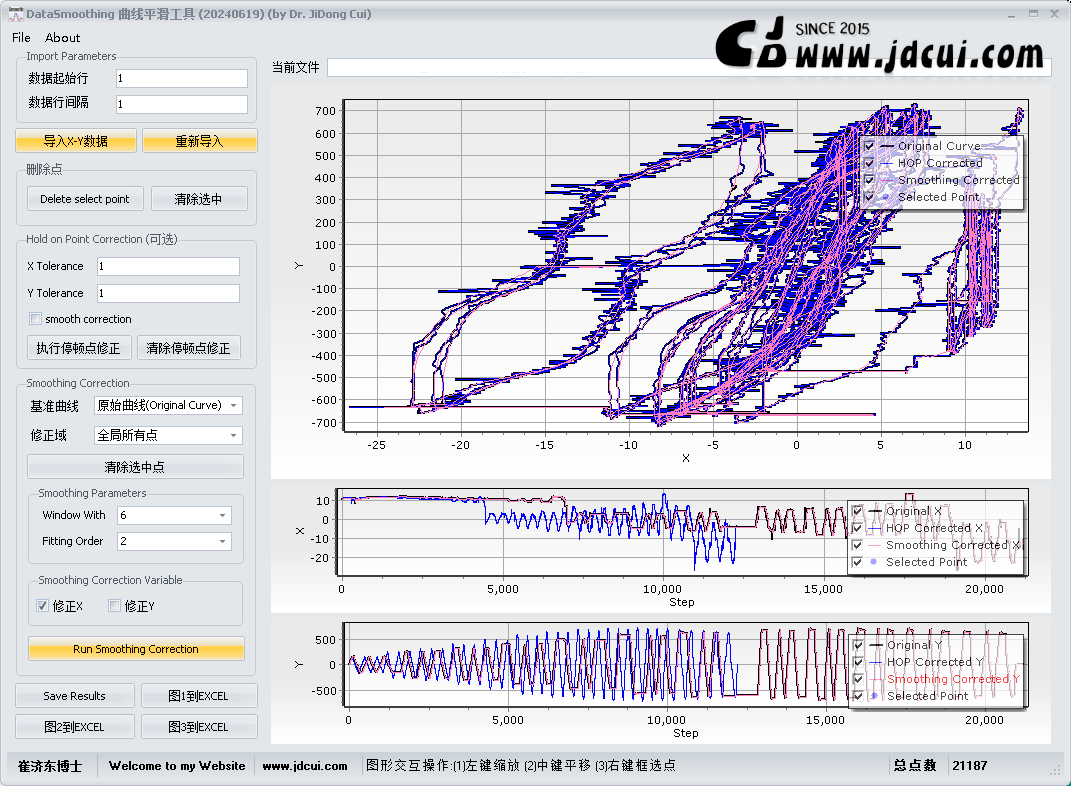Viewport: 1071px width, 786px height.
Task: Click the 图3到EXCEL button
Action: coord(199,727)
